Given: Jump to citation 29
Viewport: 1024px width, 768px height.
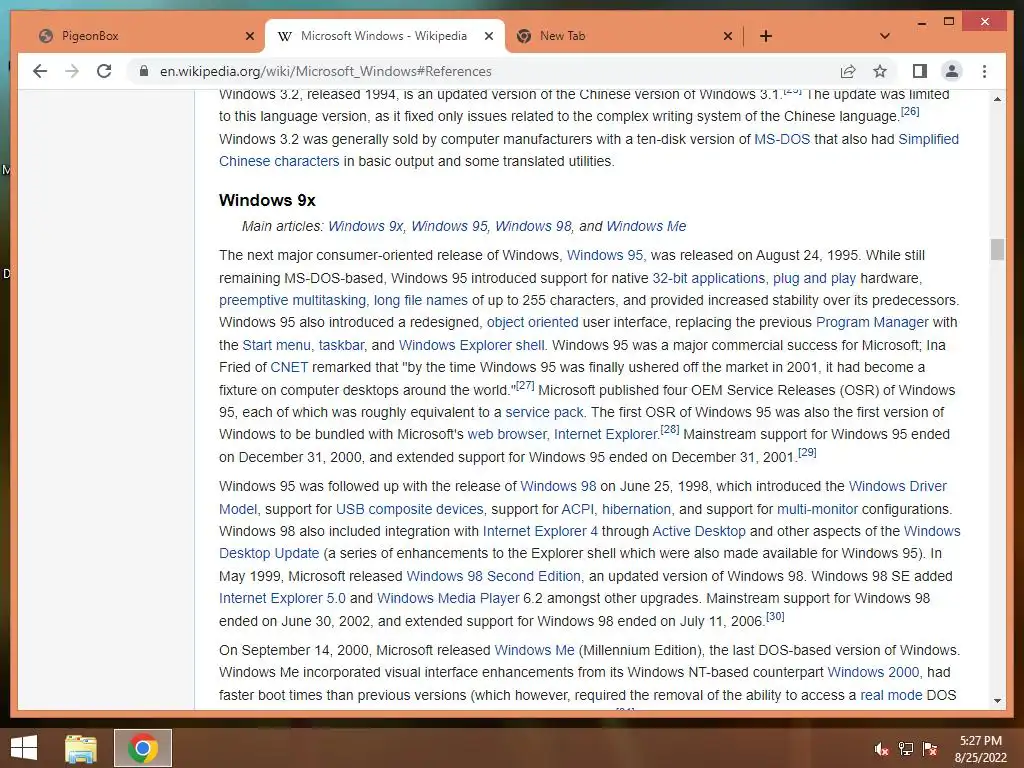Looking at the screenshot, I should click(807, 452).
